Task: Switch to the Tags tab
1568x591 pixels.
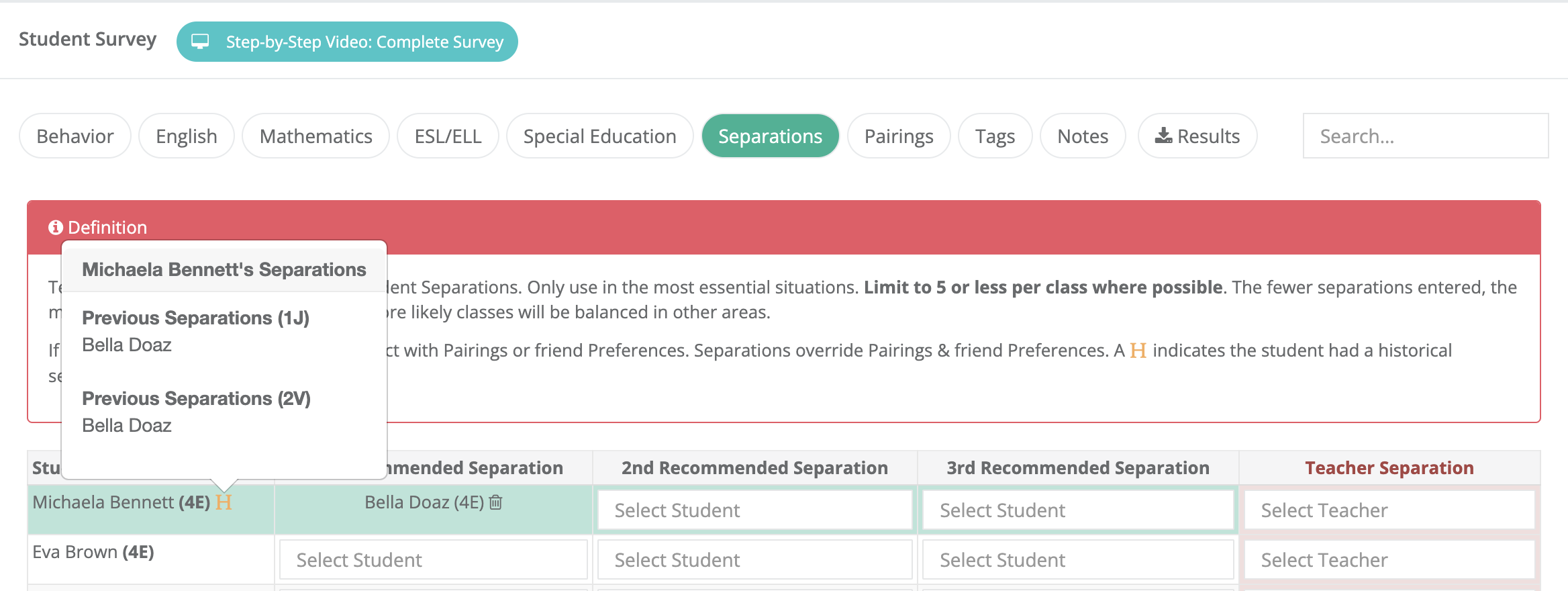Action: pos(995,136)
